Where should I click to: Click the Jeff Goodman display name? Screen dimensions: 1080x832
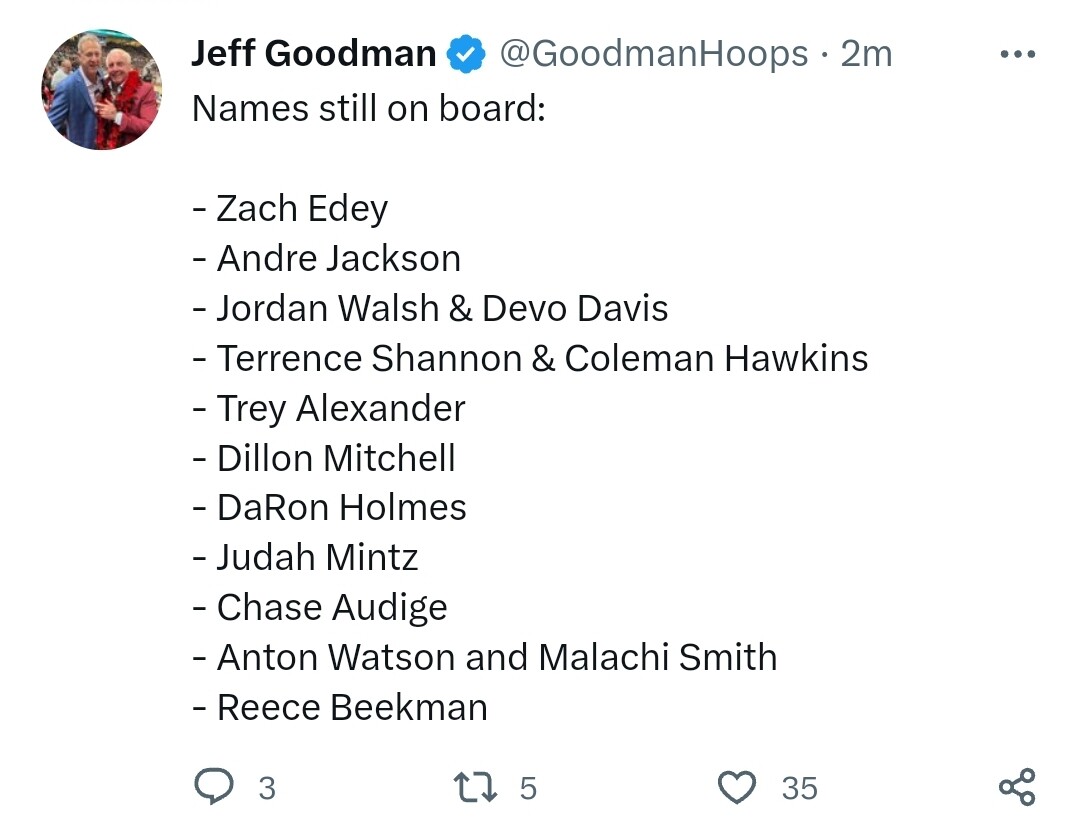tap(313, 54)
